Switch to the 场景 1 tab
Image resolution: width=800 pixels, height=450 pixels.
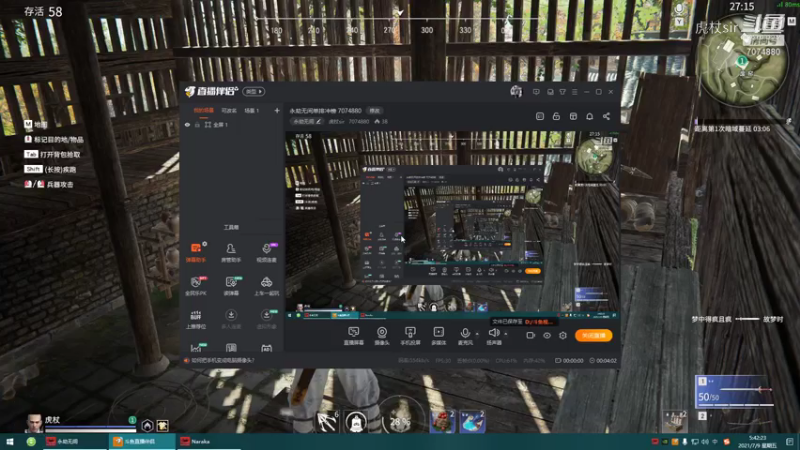(252, 110)
